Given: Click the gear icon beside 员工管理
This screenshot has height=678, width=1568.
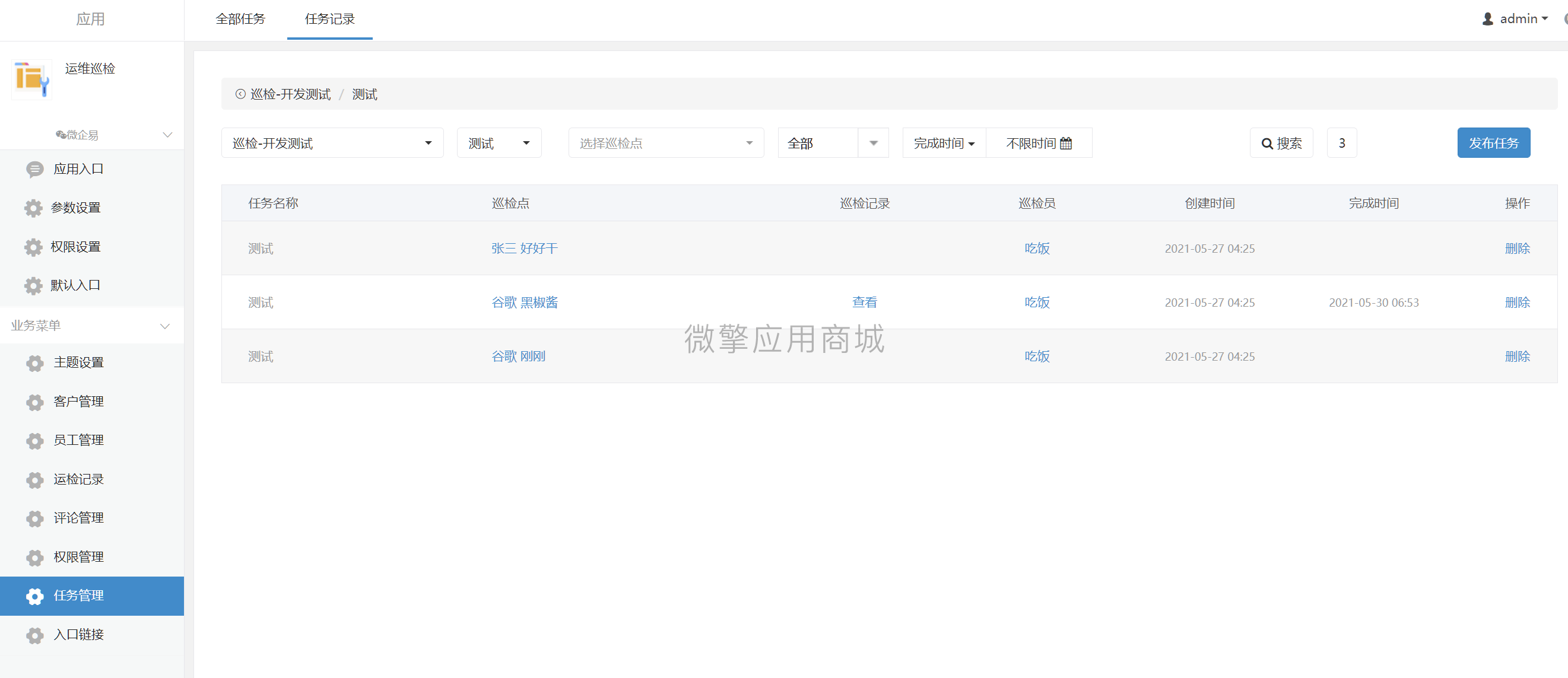Looking at the screenshot, I should pyautogui.click(x=34, y=440).
